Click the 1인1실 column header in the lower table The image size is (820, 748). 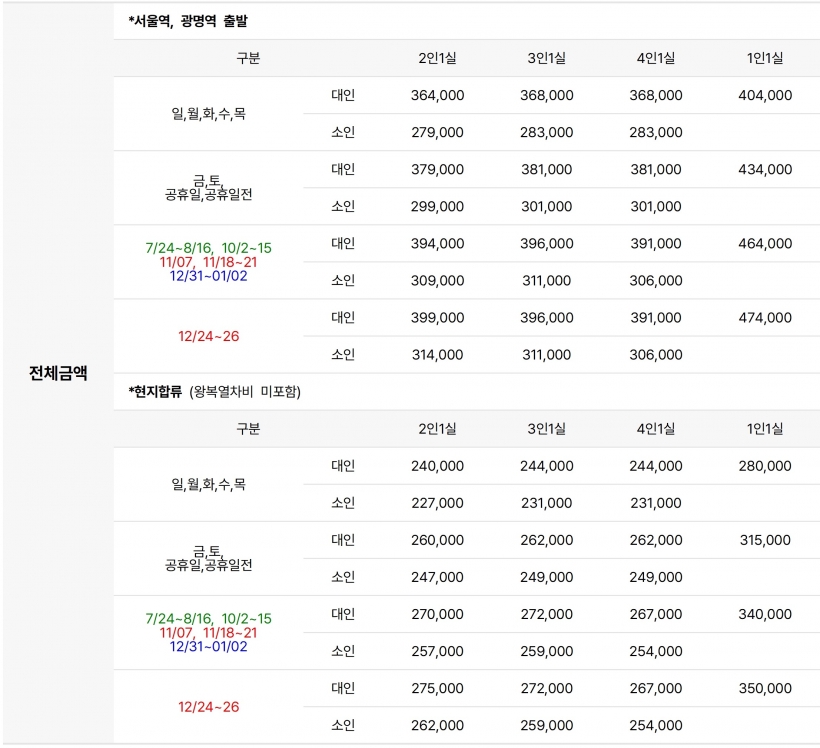click(765, 429)
